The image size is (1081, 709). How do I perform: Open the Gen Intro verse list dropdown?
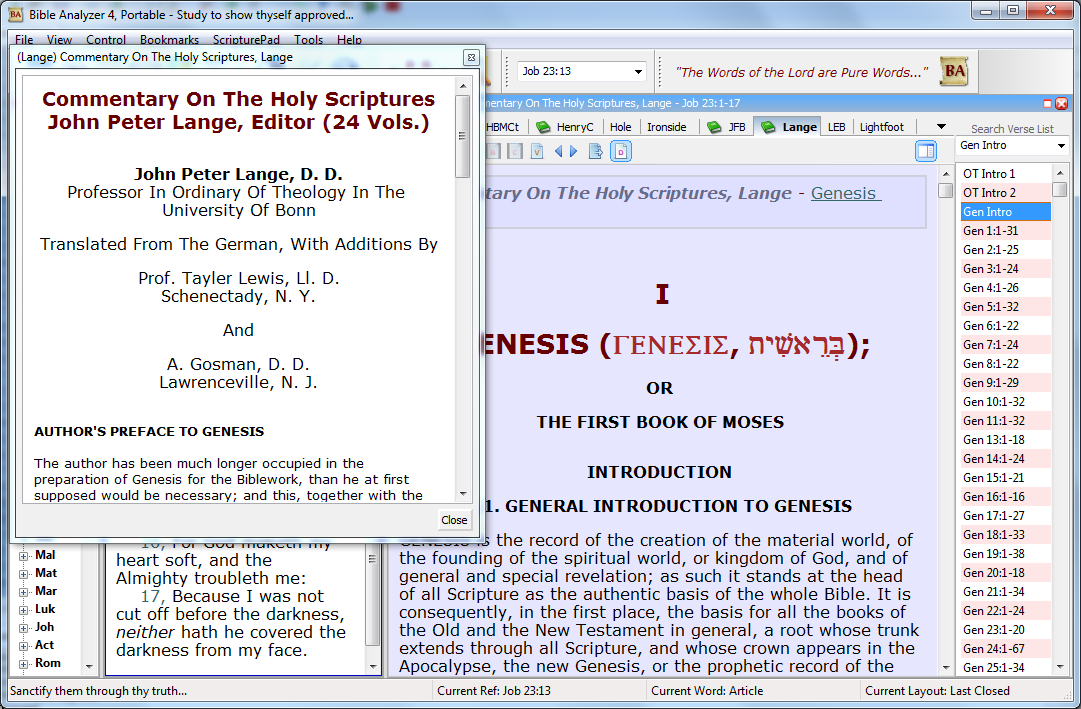(x=1059, y=146)
